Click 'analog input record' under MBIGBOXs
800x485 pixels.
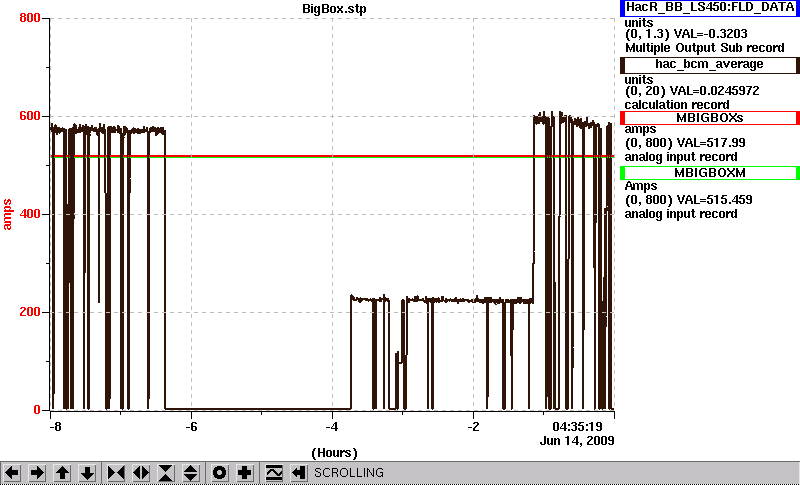[x=681, y=157]
